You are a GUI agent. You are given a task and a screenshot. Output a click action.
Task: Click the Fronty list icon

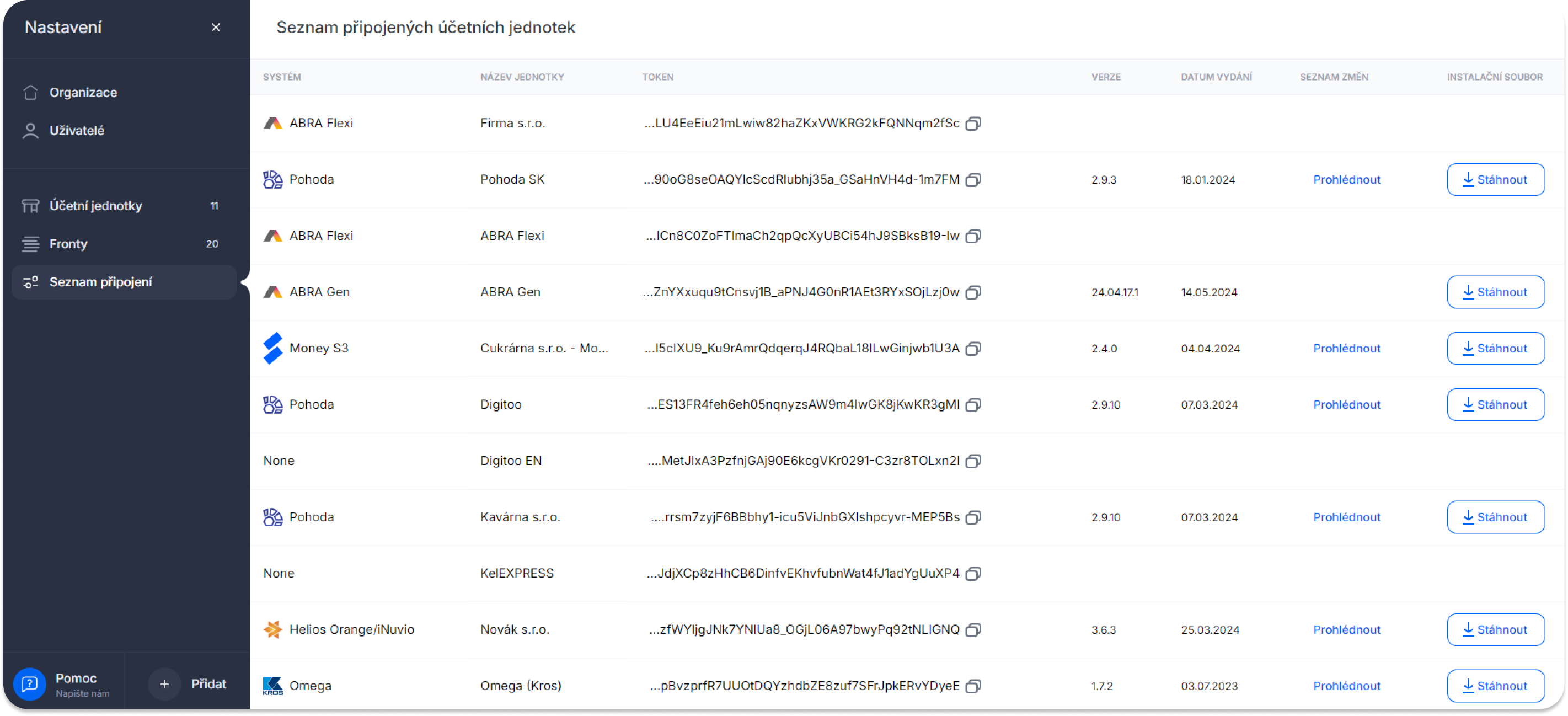point(30,243)
